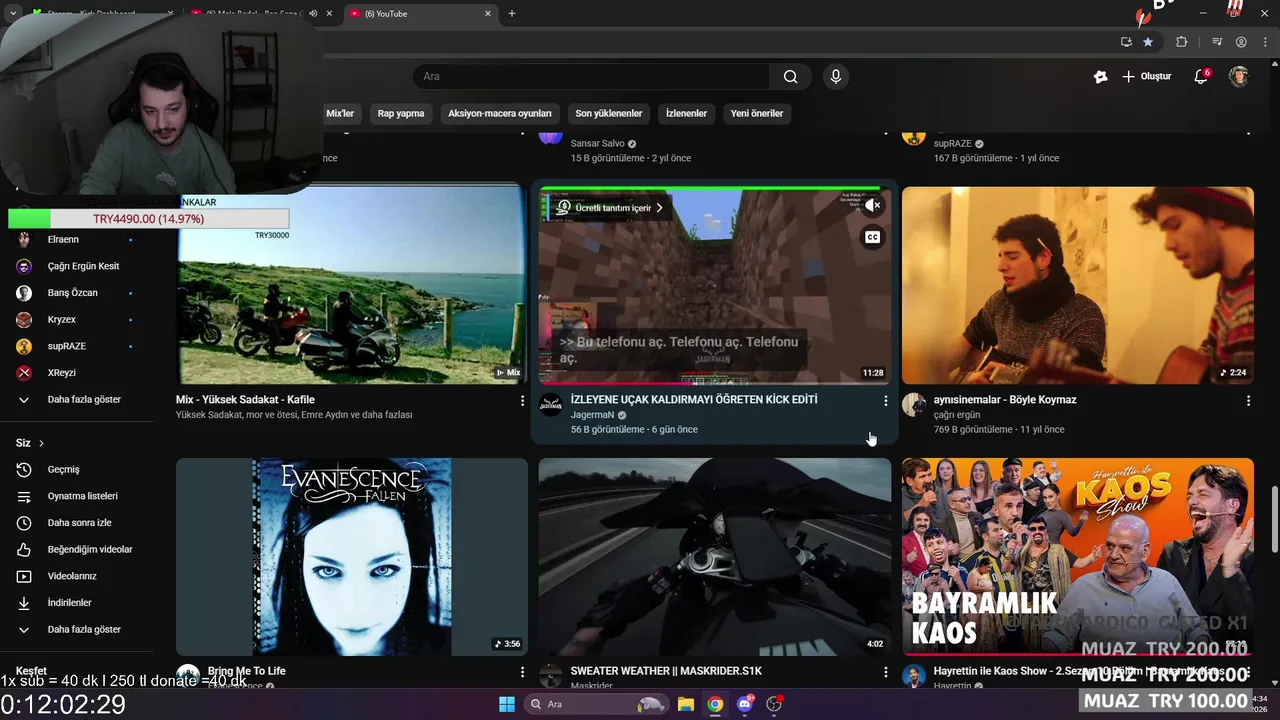The height and width of the screenshot is (720, 1280).
Task: Open the Chrome extensions puzzle icon
Action: click(x=1181, y=42)
